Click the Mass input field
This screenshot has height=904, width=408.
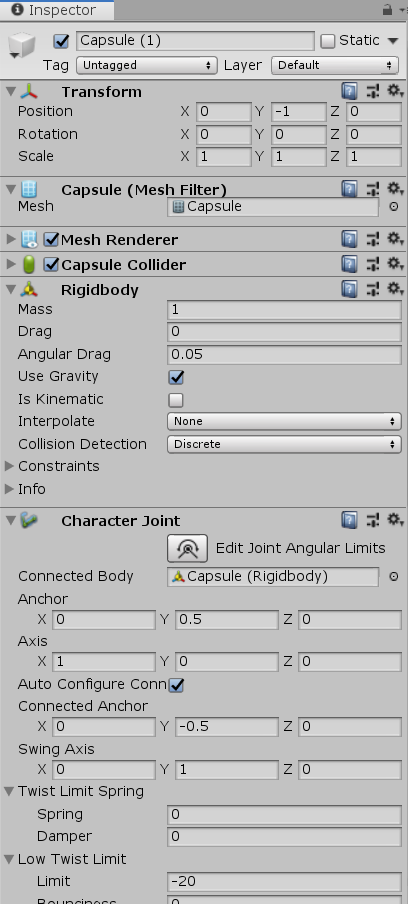pos(284,310)
